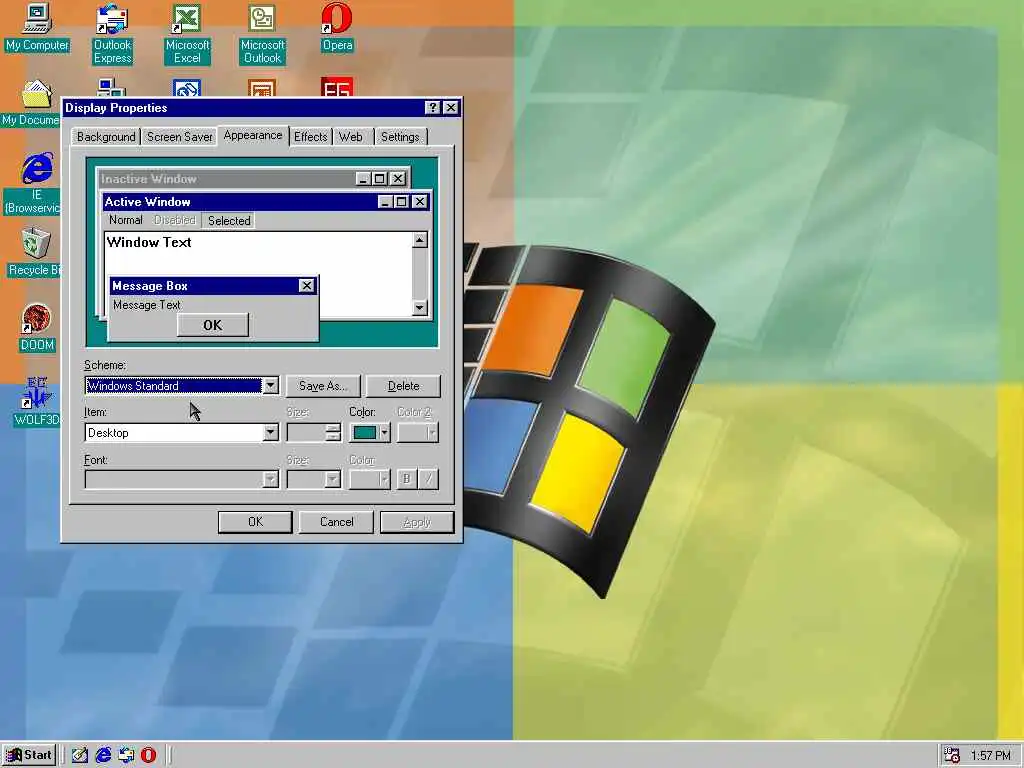Screen dimensions: 1024x768
Task: Open the Settings tab
Action: pyautogui.click(x=400, y=136)
